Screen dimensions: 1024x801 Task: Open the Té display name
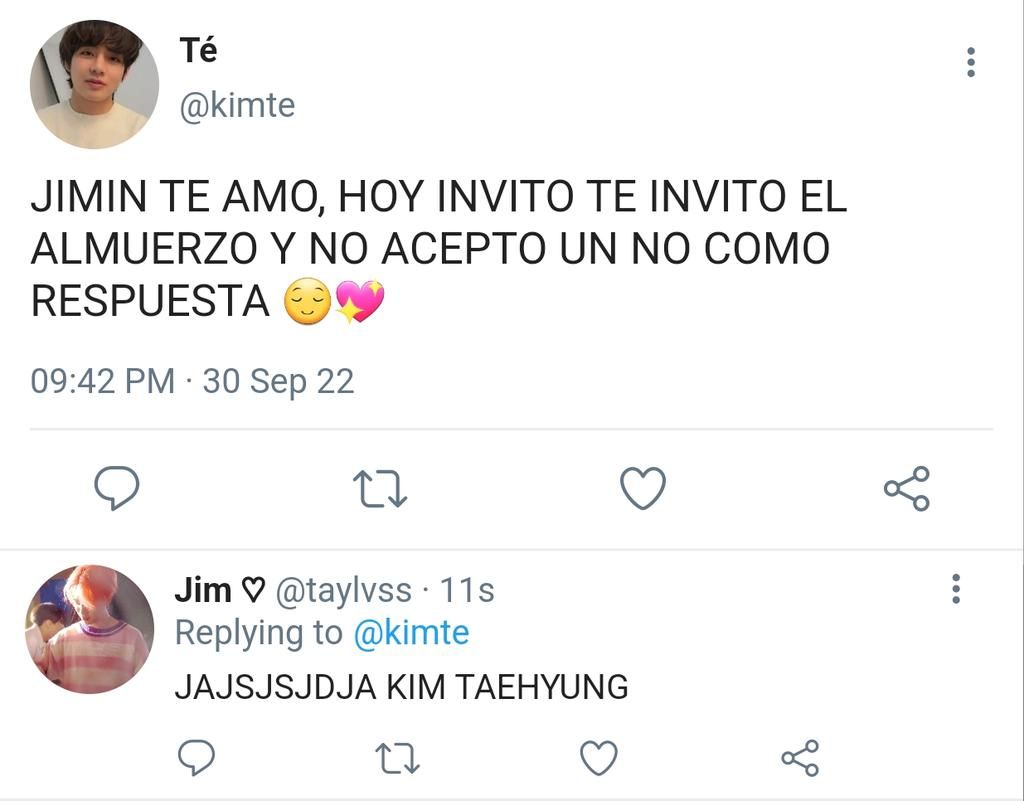coord(198,50)
